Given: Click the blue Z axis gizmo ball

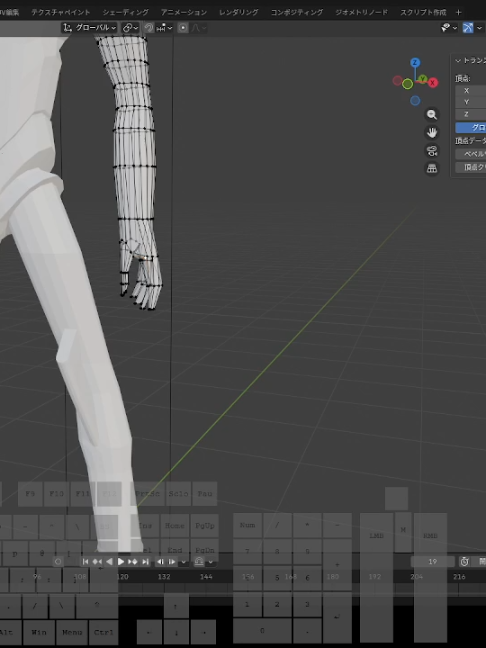Looking at the screenshot, I should point(415,63).
